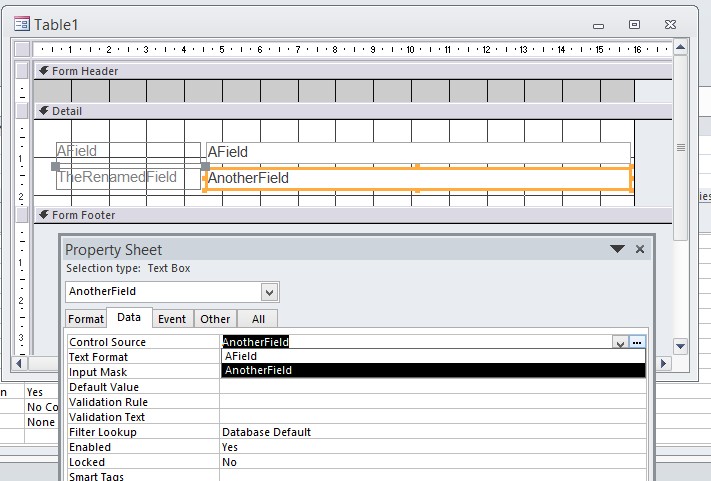Close the Property Sheet pane
Screen dimensions: 711x481
pyautogui.click(x=640, y=249)
